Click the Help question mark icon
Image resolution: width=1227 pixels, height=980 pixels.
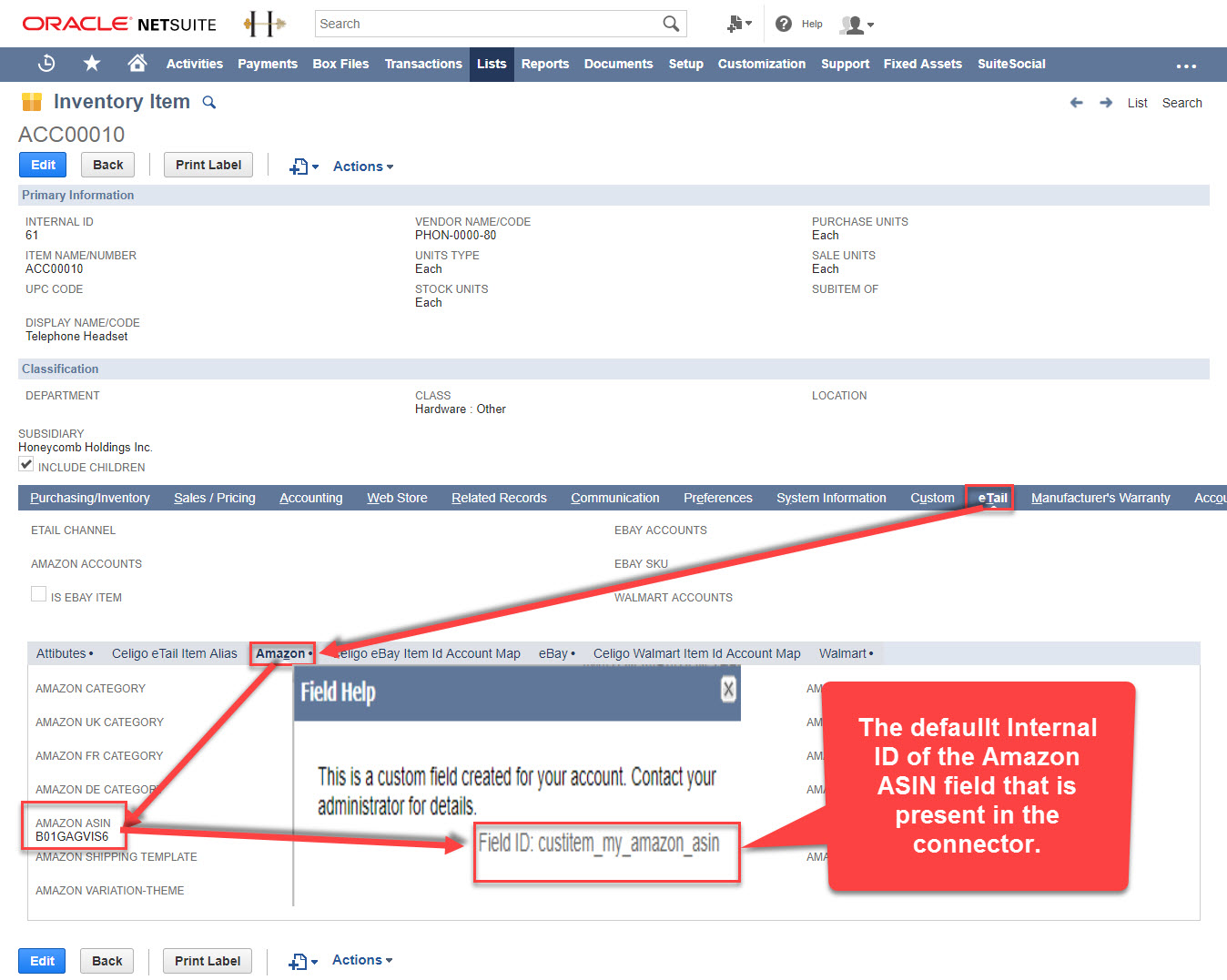click(784, 24)
